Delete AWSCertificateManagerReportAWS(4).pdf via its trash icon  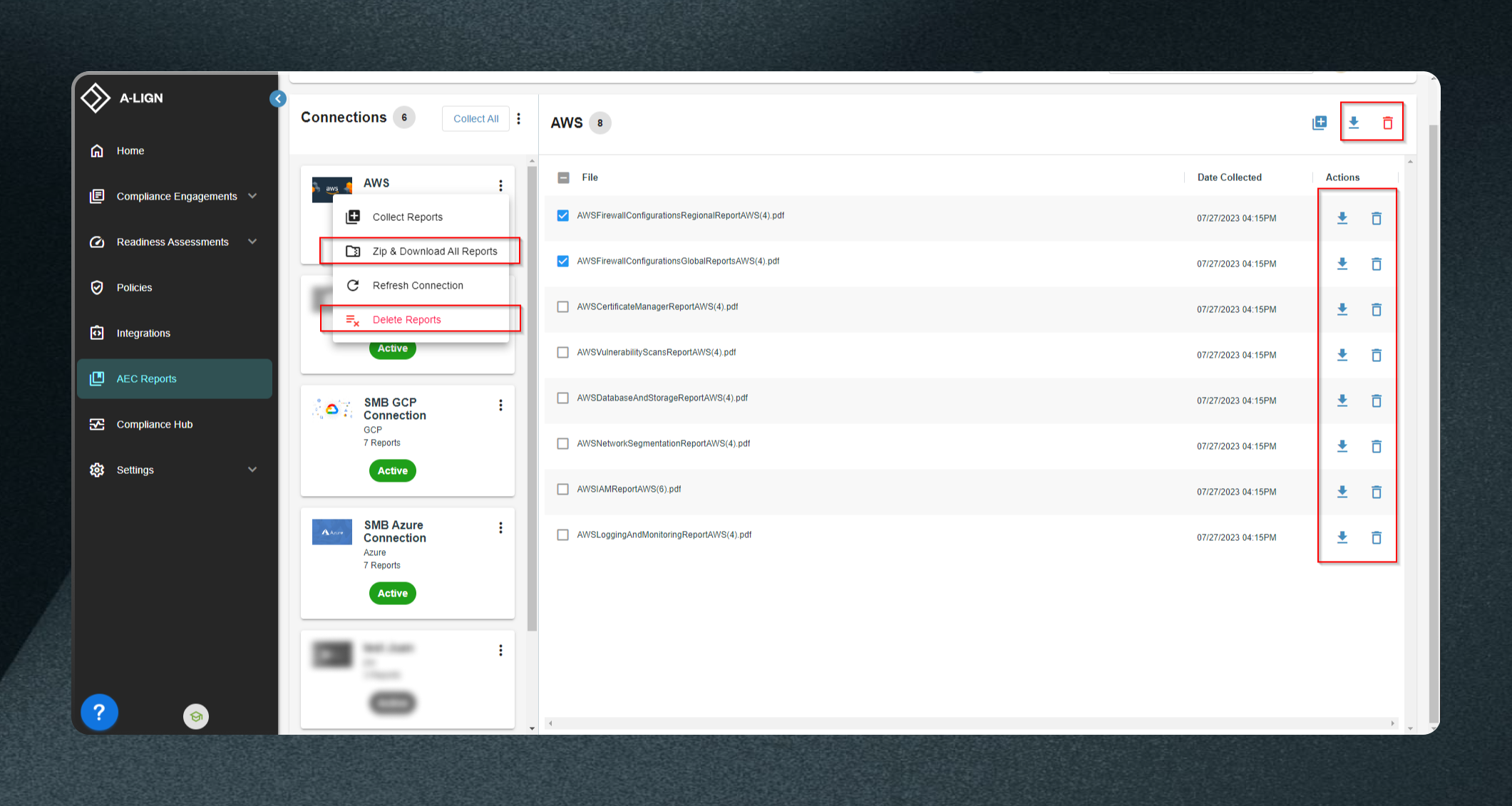[1376, 309]
